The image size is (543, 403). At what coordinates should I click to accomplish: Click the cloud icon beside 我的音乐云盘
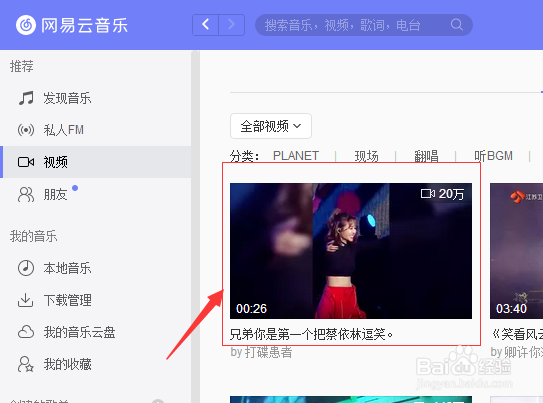26,332
